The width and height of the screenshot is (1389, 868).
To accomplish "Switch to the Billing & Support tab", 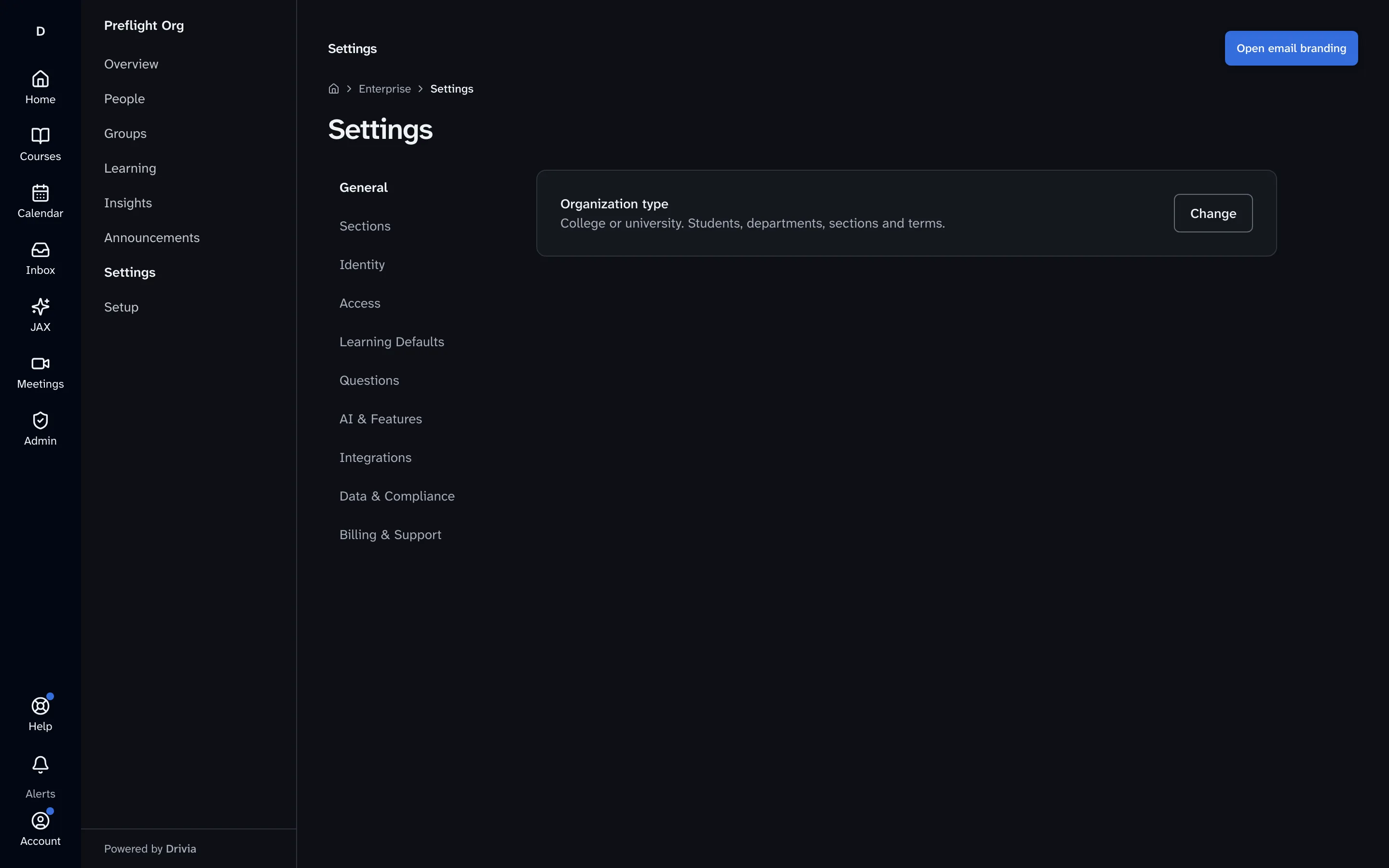I will click(x=390, y=534).
